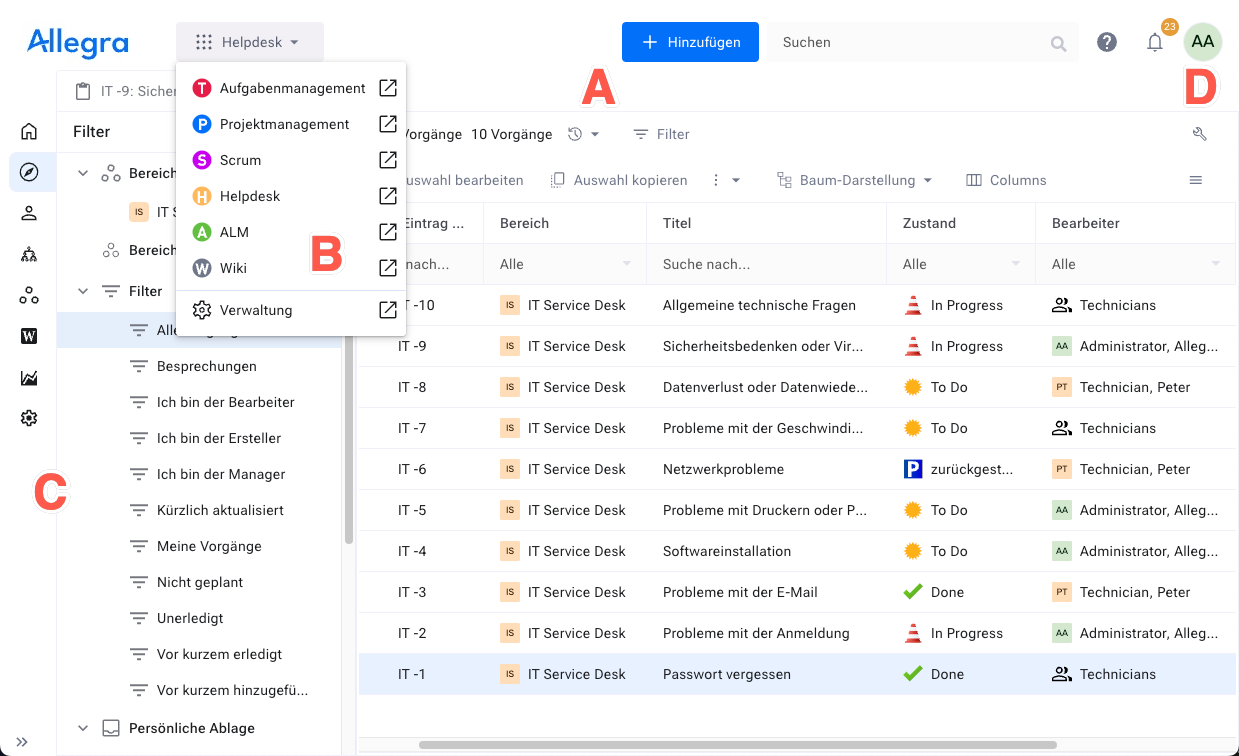
Task: Open the Wiki icon in left sidebar
Action: [29, 336]
